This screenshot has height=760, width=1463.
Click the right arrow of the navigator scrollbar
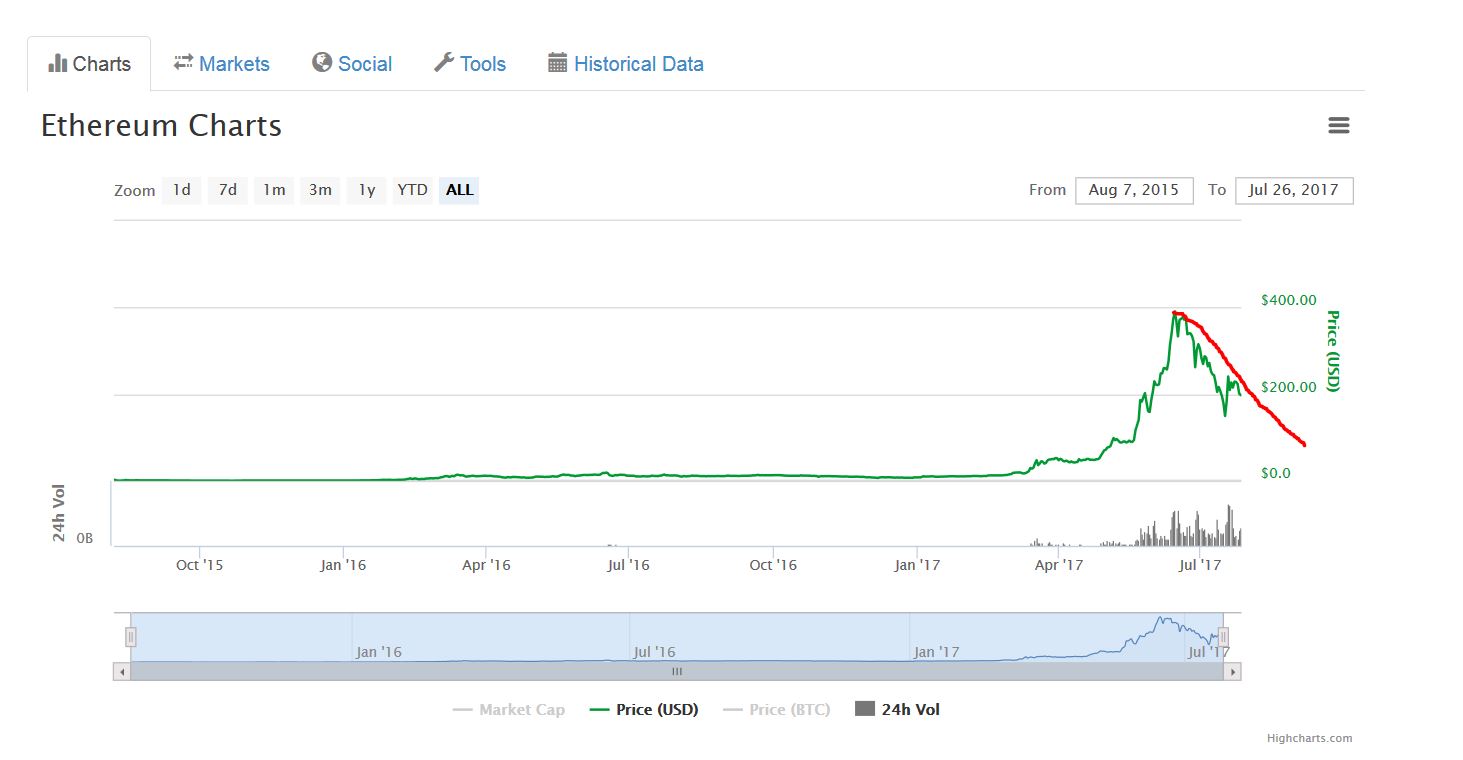pos(1232,672)
